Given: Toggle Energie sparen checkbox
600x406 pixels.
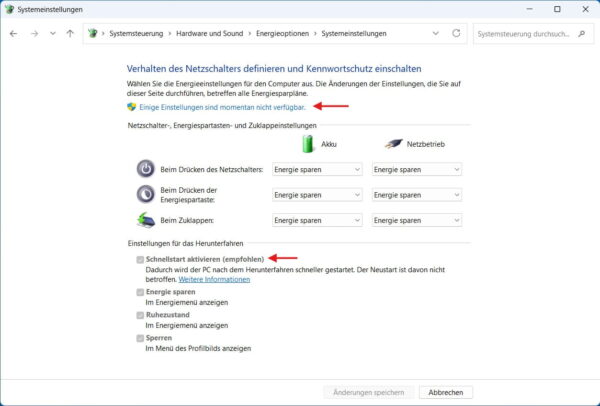Looking at the screenshot, I should [140, 292].
